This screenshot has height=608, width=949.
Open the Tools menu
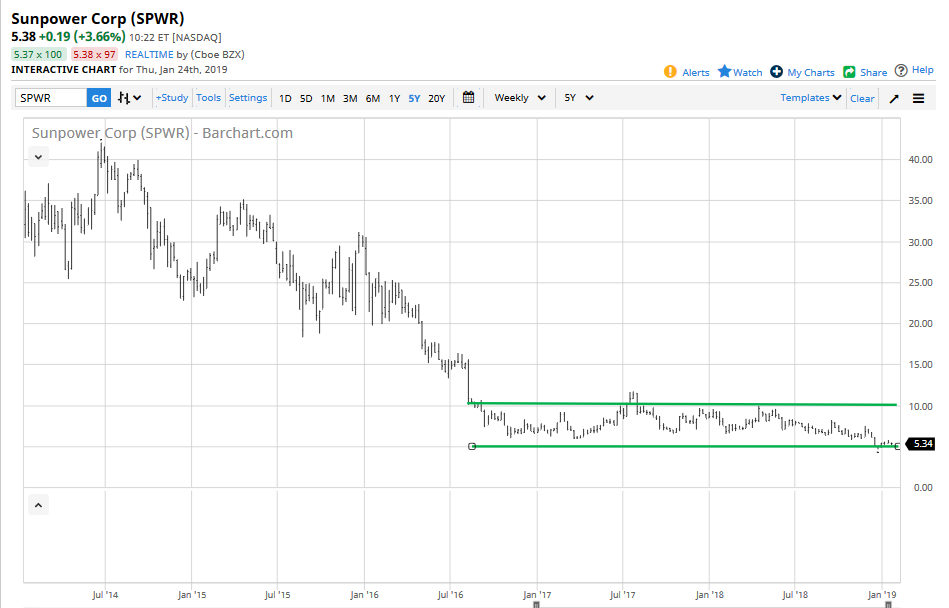point(208,97)
